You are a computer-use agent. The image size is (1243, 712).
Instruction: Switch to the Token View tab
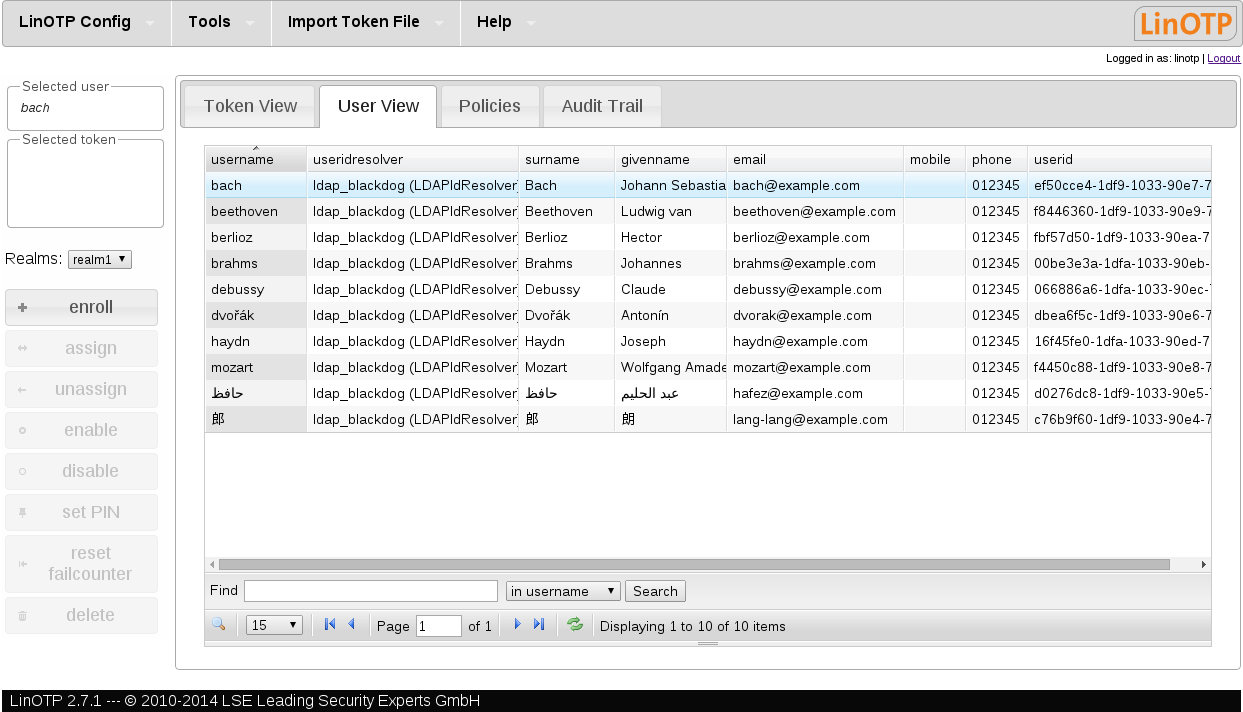coord(250,106)
